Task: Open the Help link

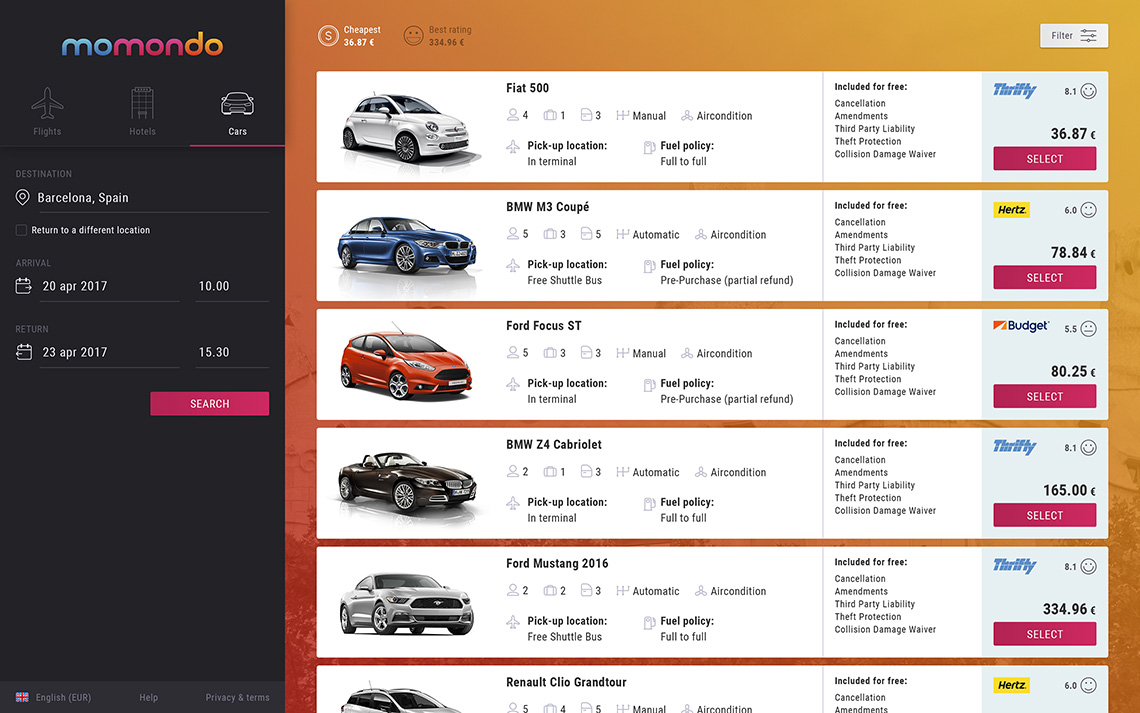Action: [x=148, y=697]
